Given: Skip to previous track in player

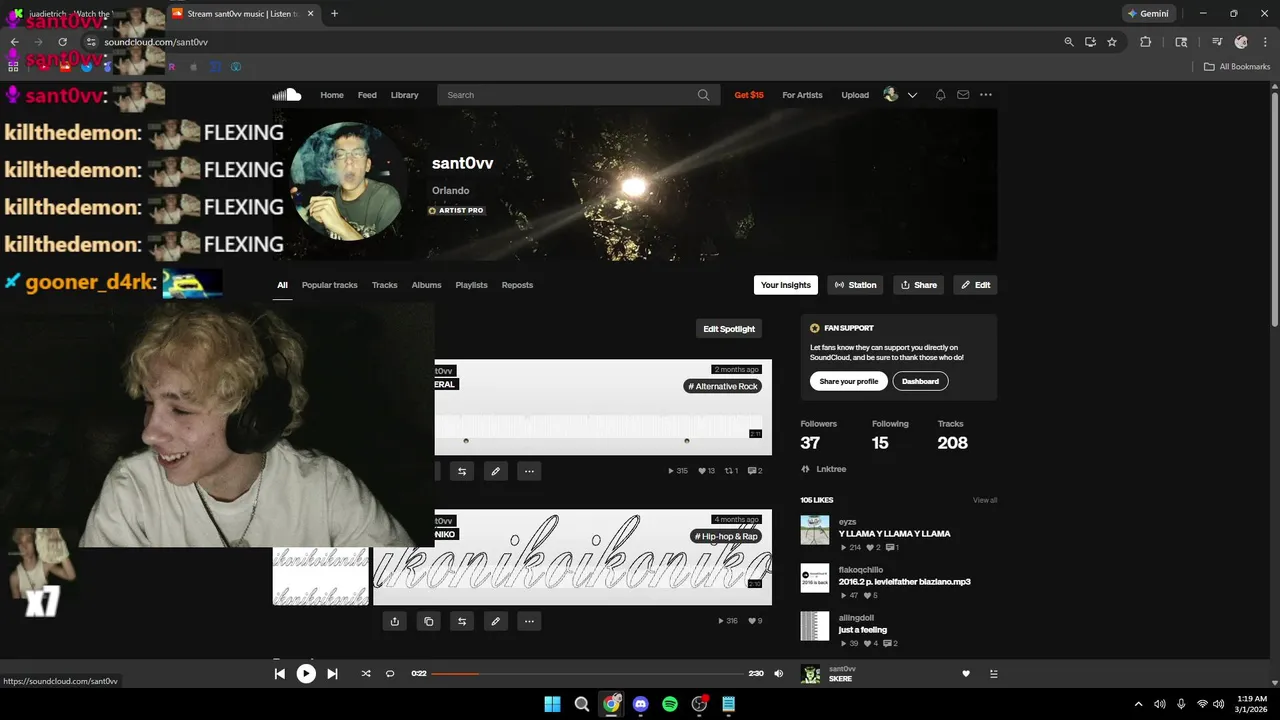Looking at the screenshot, I should pyautogui.click(x=280, y=674).
